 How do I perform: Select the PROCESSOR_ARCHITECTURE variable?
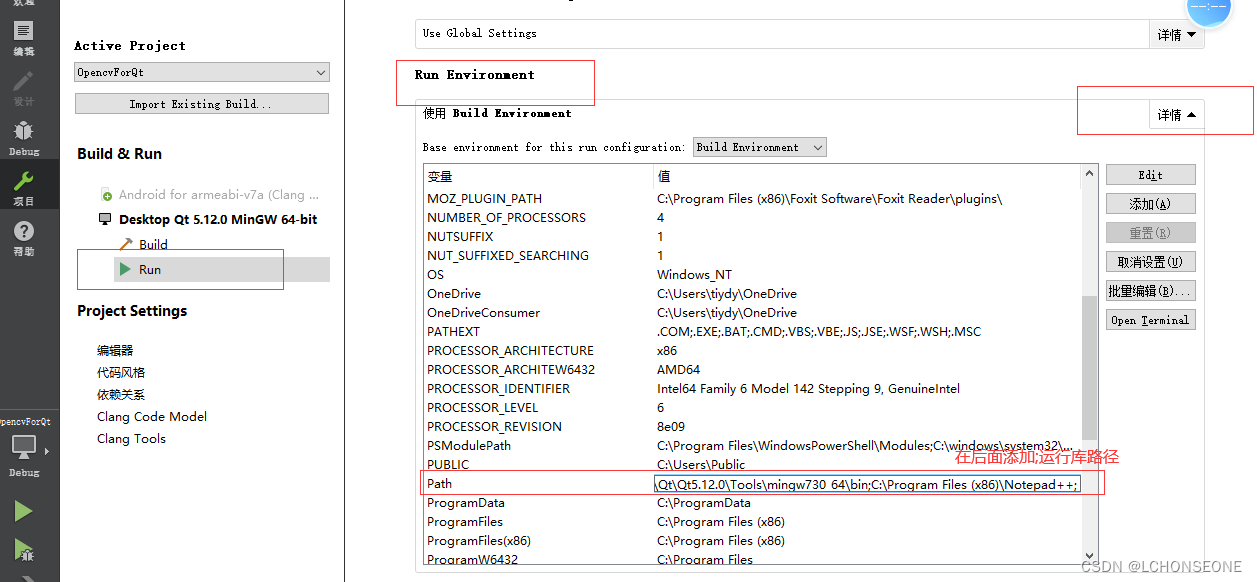(510, 351)
